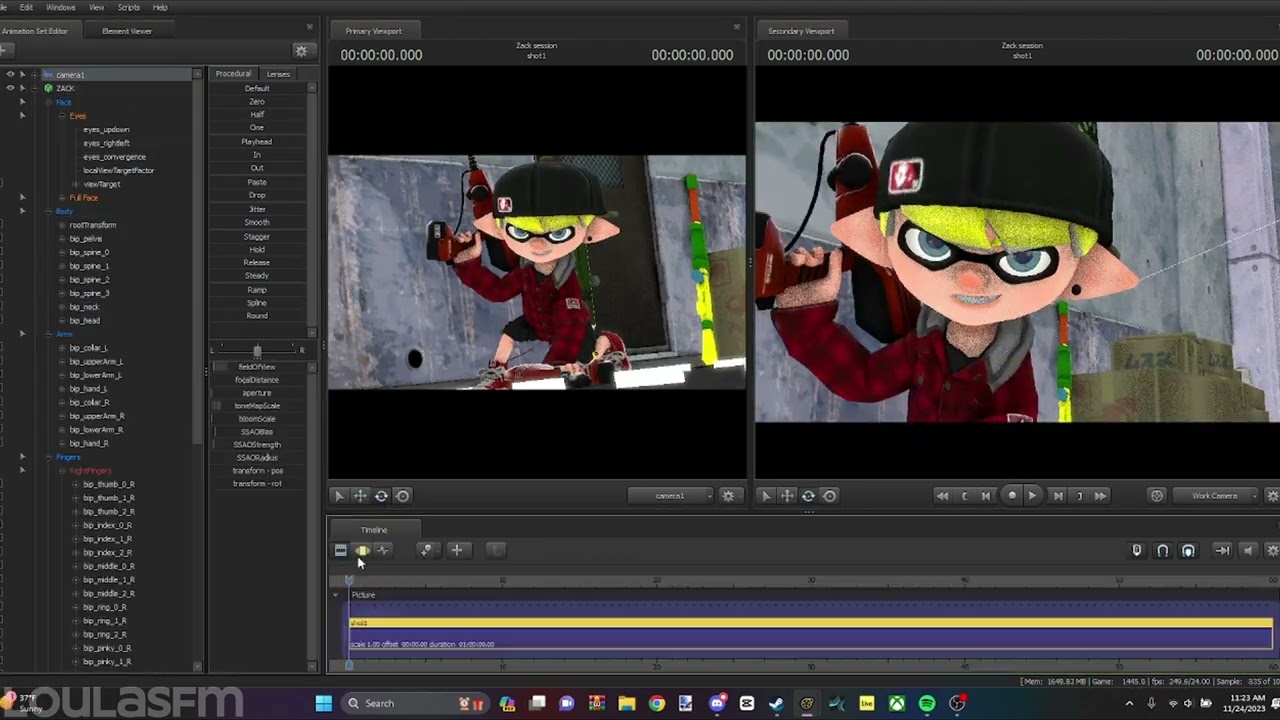The width and height of the screenshot is (1280, 720).
Task: Toggle the lock arrow for ZACK
Action: 22,88
